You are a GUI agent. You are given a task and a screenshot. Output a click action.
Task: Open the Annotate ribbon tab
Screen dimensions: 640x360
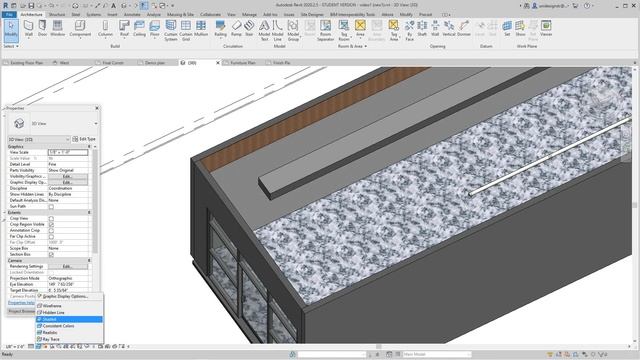[132, 14]
